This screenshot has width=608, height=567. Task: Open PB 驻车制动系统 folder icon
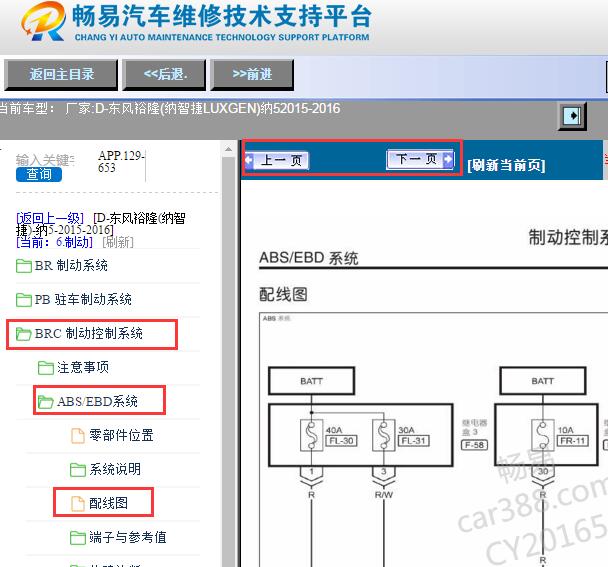(x=24, y=300)
